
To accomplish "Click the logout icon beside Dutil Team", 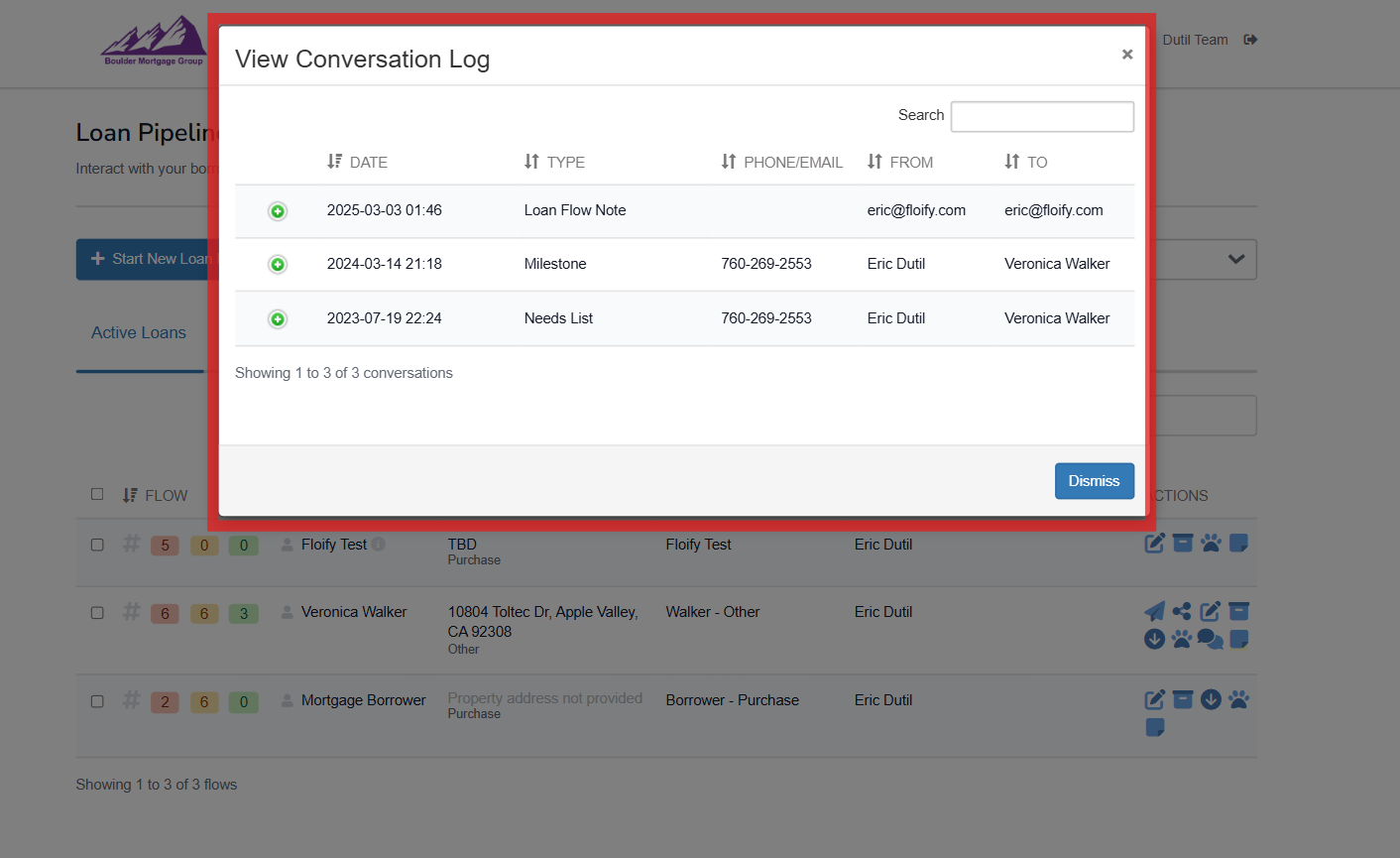I will [1250, 40].
